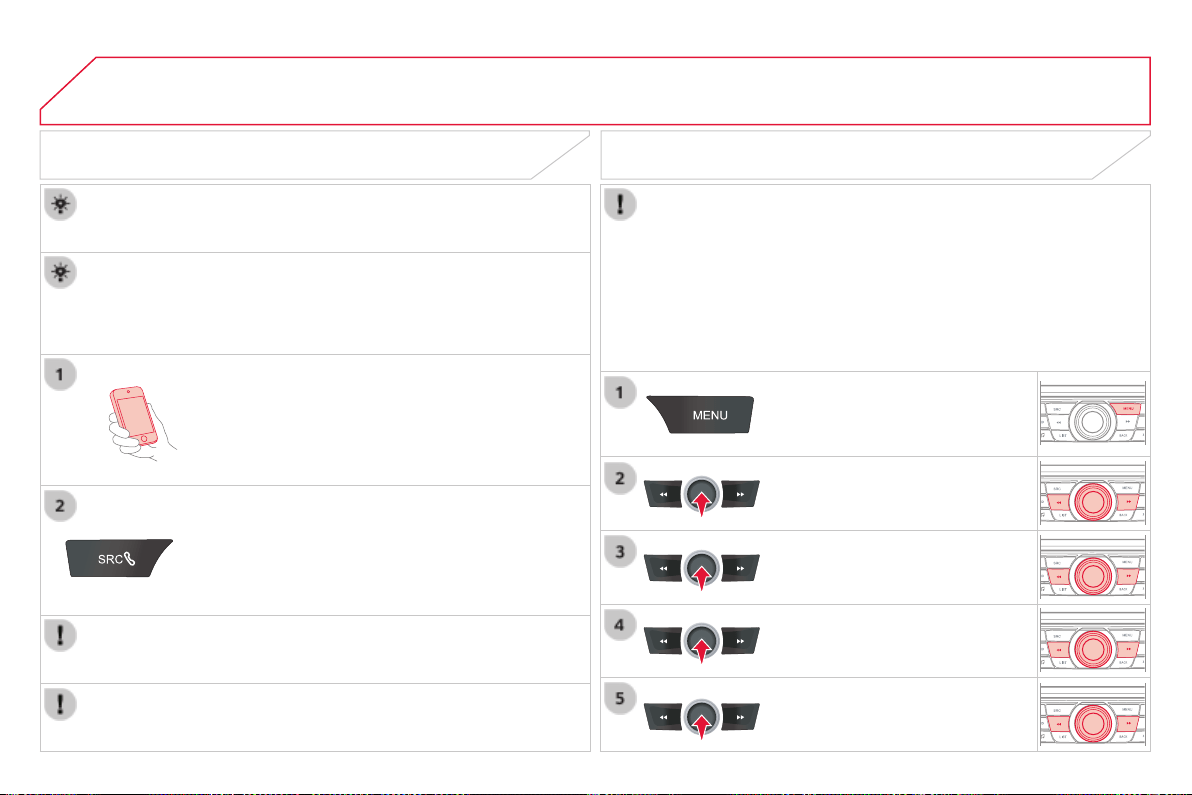Click the topmost lightbulb tip icon
Viewport: 1192px width, 795px height.
60,204
